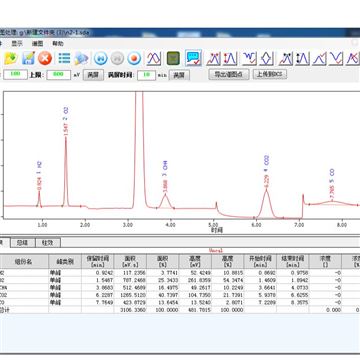Toggle the comment-bubble with checkmark icon
This screenshot has width=360, height=360.
194,58
